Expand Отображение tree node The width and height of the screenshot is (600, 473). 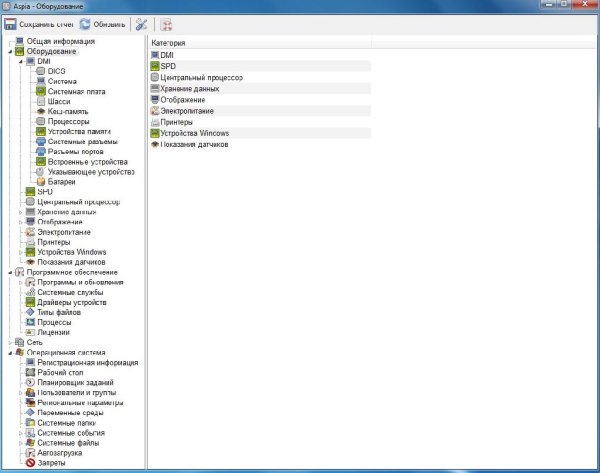point(21,222)
